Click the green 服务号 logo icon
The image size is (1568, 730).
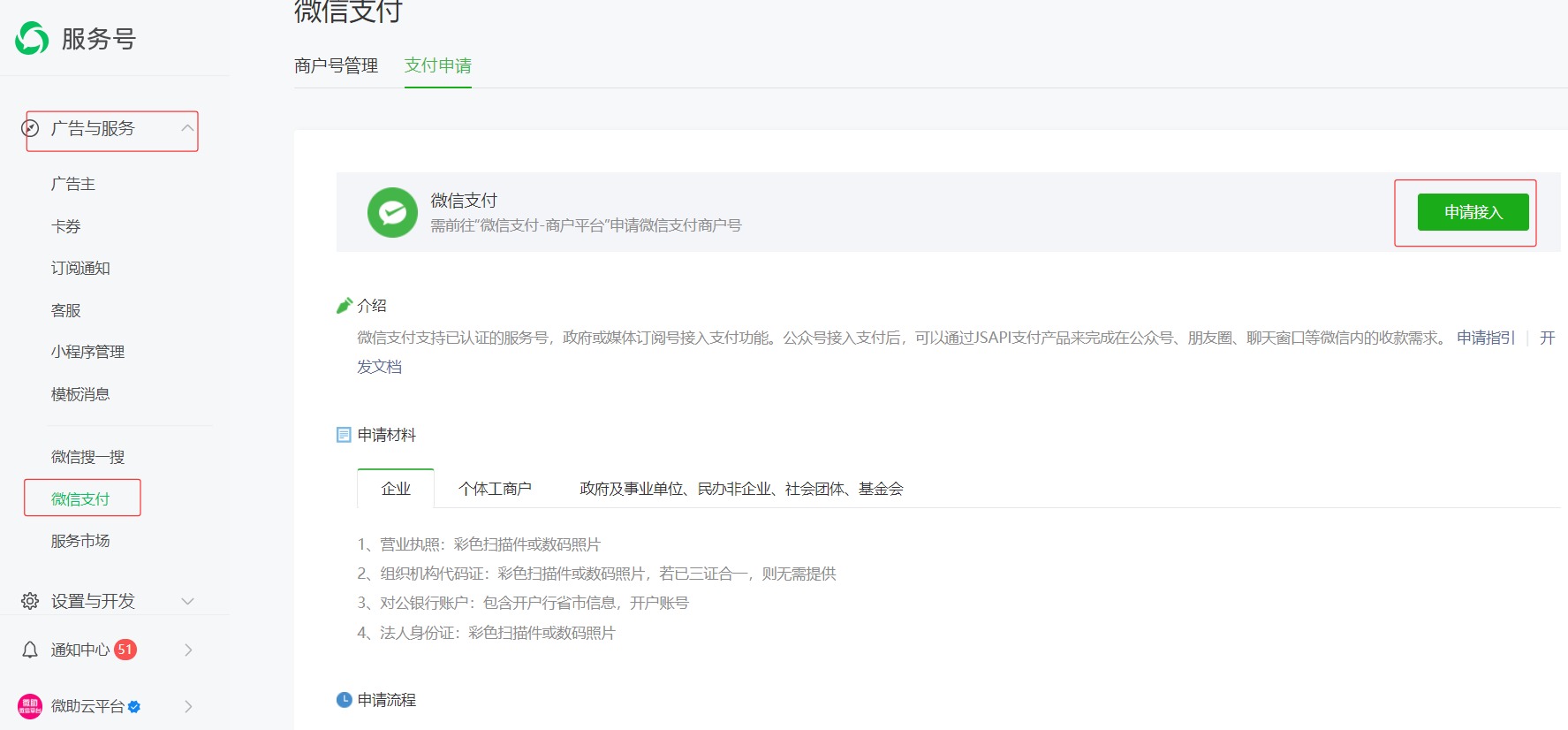point(32,38)
